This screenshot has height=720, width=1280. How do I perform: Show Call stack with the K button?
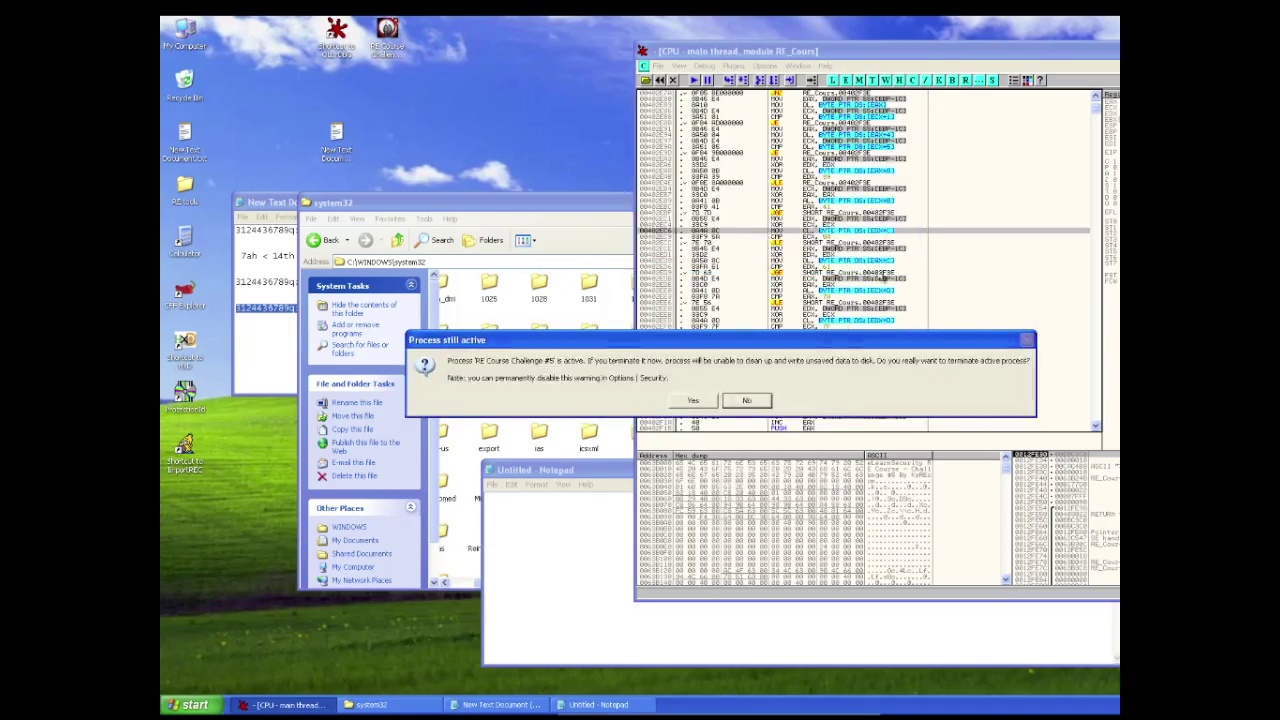[939, 80]
